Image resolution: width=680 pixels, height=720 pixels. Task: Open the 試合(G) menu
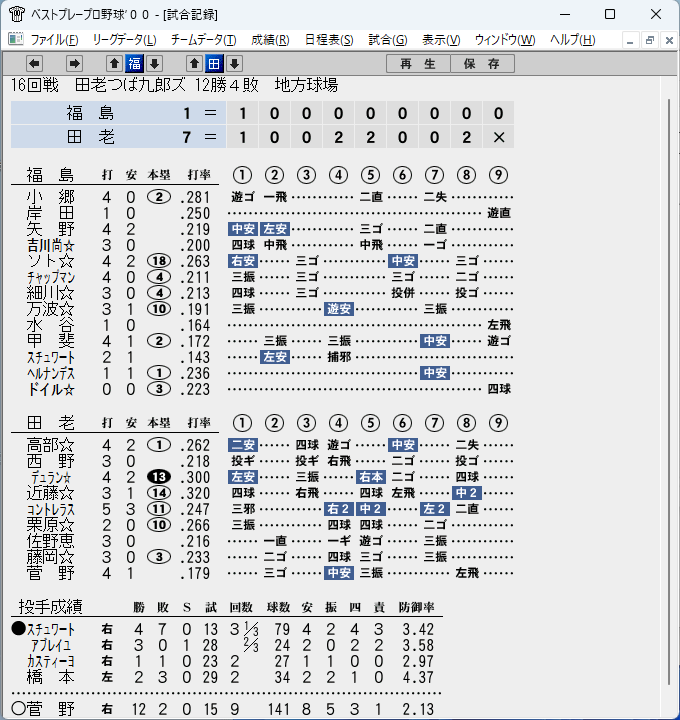(388, 40)
